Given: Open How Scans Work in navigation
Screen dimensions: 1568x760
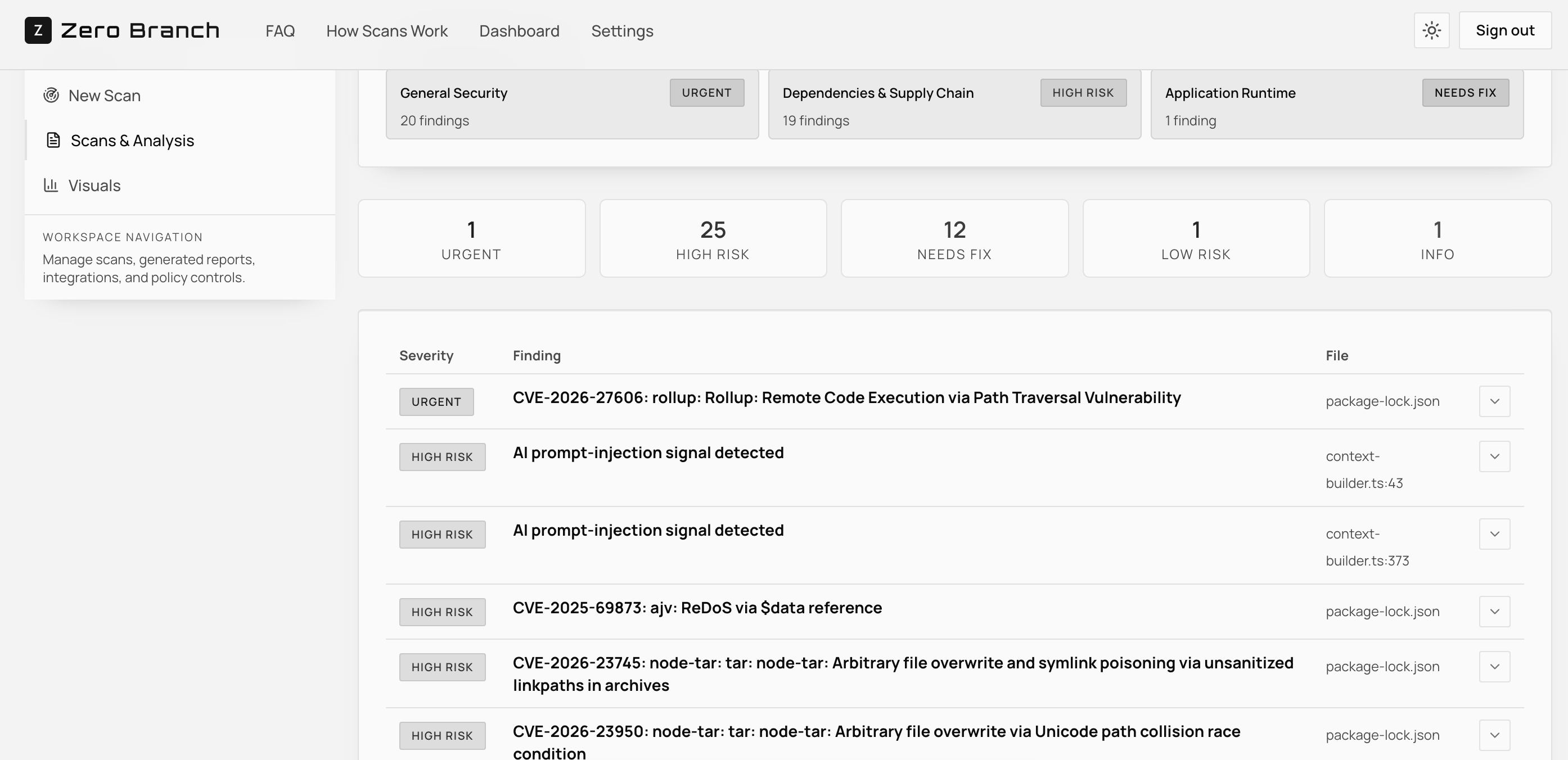Looking at the screenshot, I should coord(386,31).
